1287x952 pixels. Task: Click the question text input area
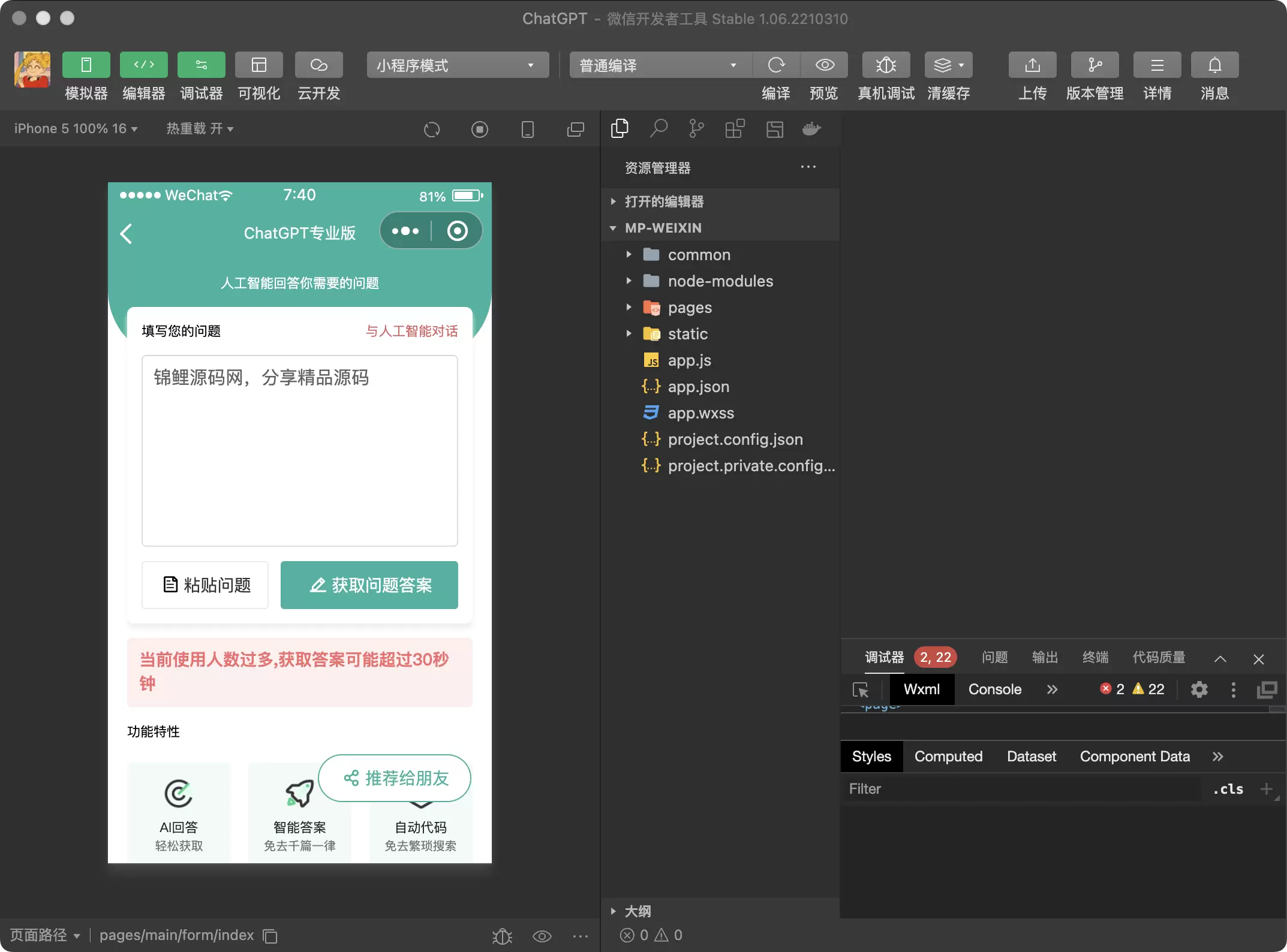pos(300,451)
